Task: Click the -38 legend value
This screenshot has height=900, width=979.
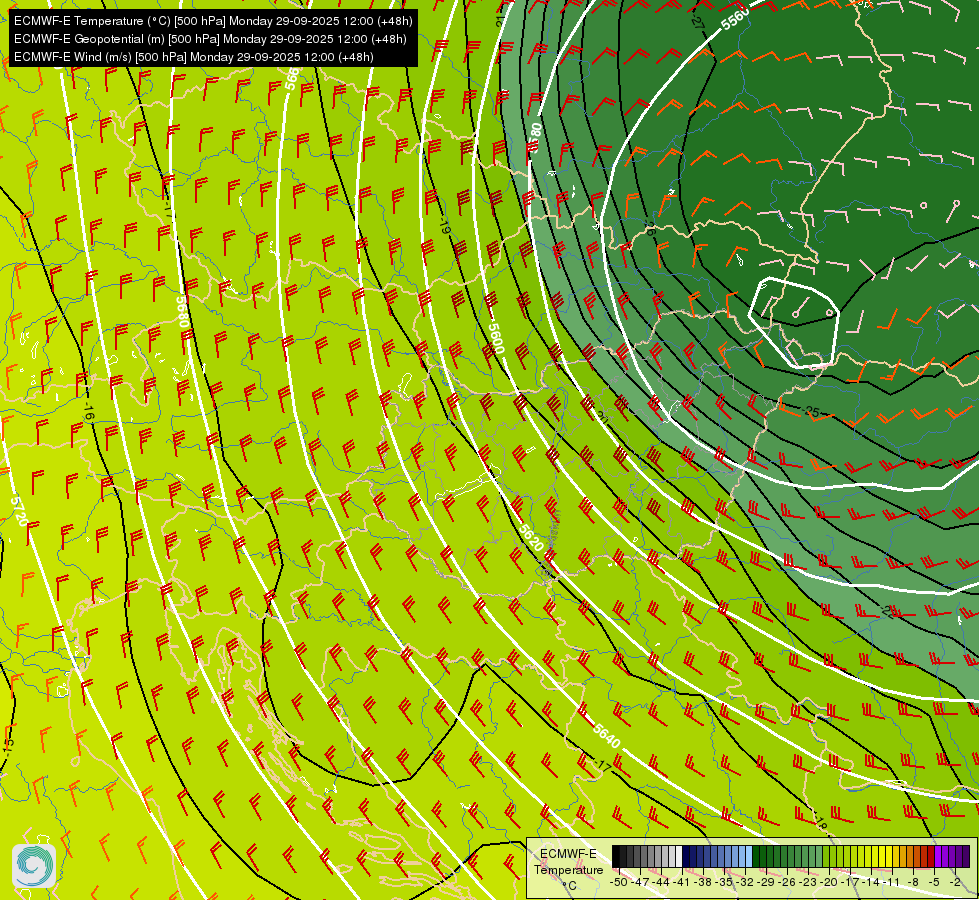Action: 702,882
